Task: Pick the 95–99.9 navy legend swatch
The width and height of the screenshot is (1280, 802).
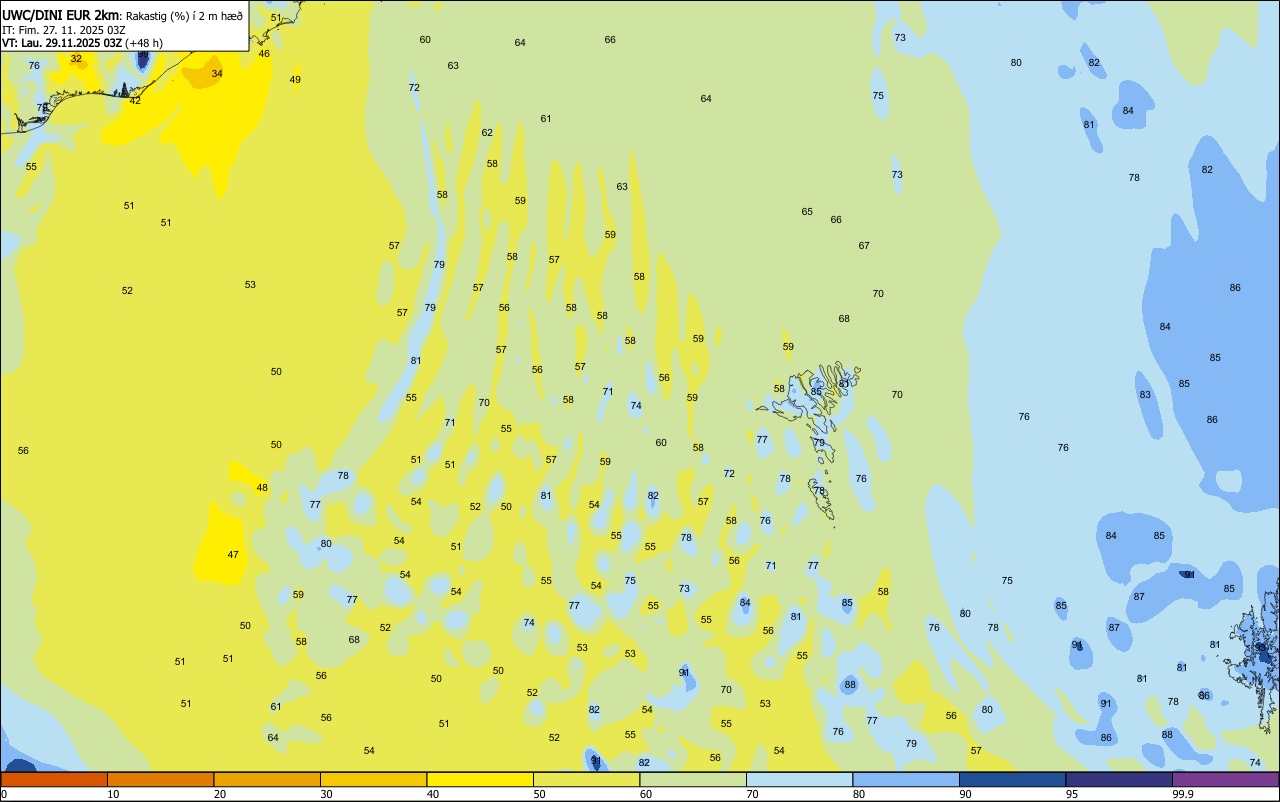Action: pyautogui.click(x=1119, y=779)
